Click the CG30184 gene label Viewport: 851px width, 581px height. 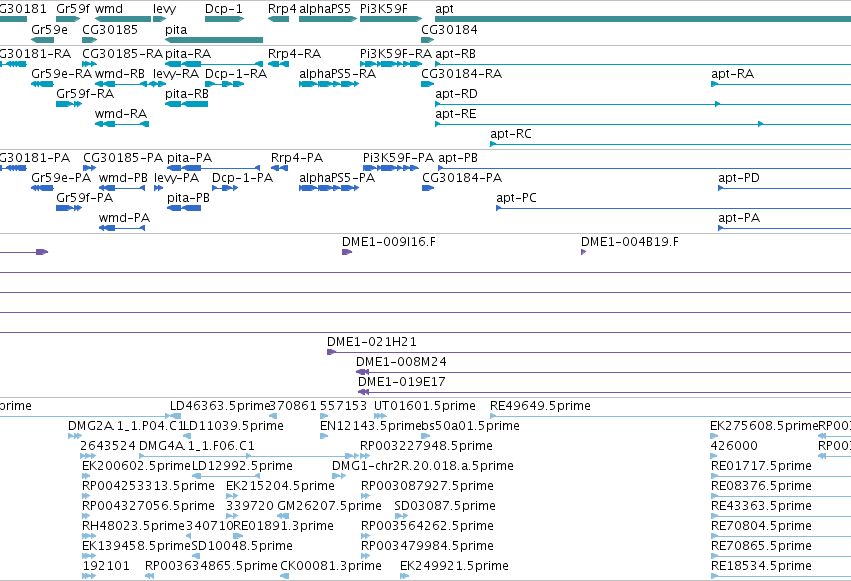click(449, 29)
